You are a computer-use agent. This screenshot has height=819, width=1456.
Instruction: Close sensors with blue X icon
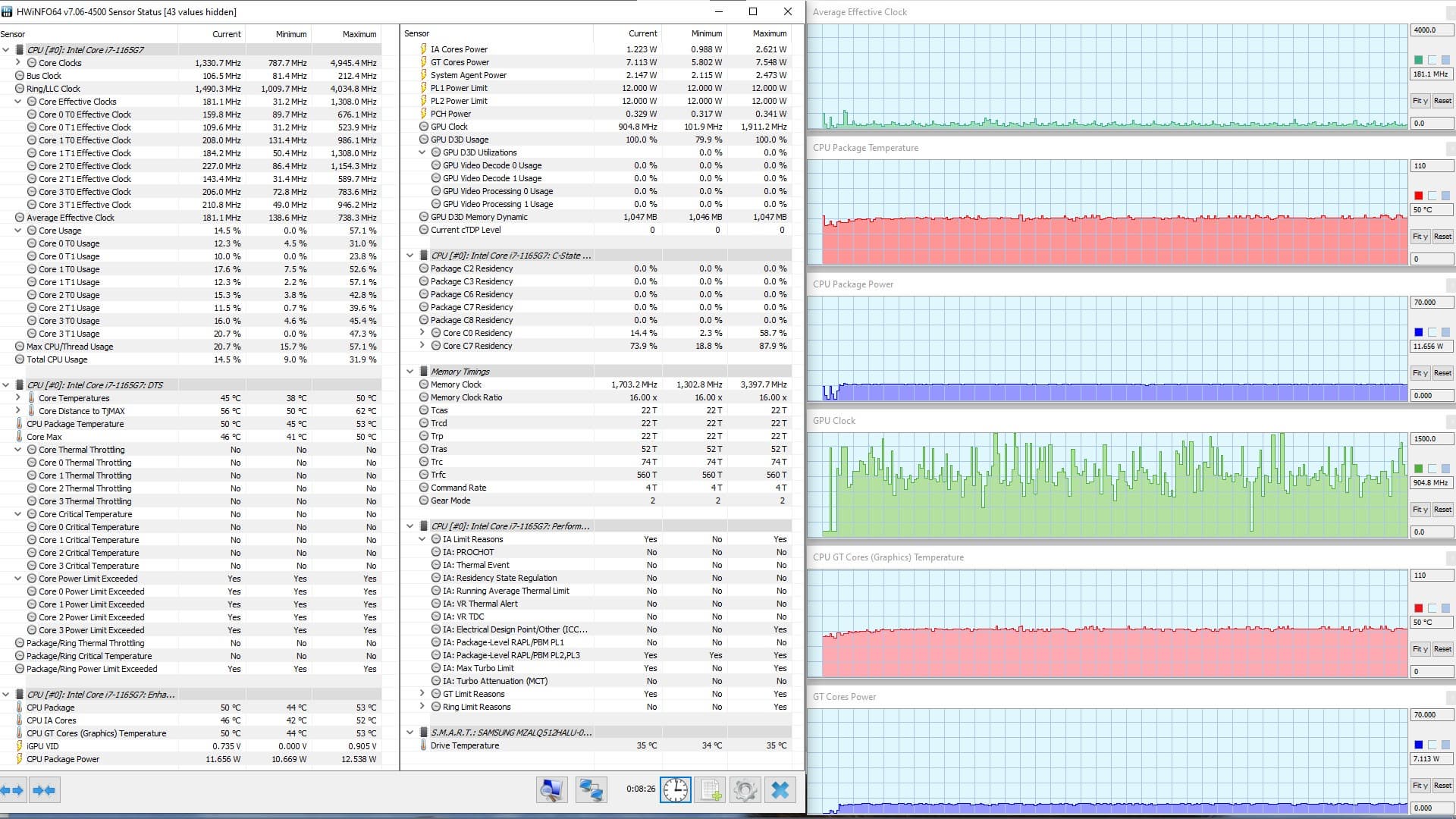click(780, 790)
